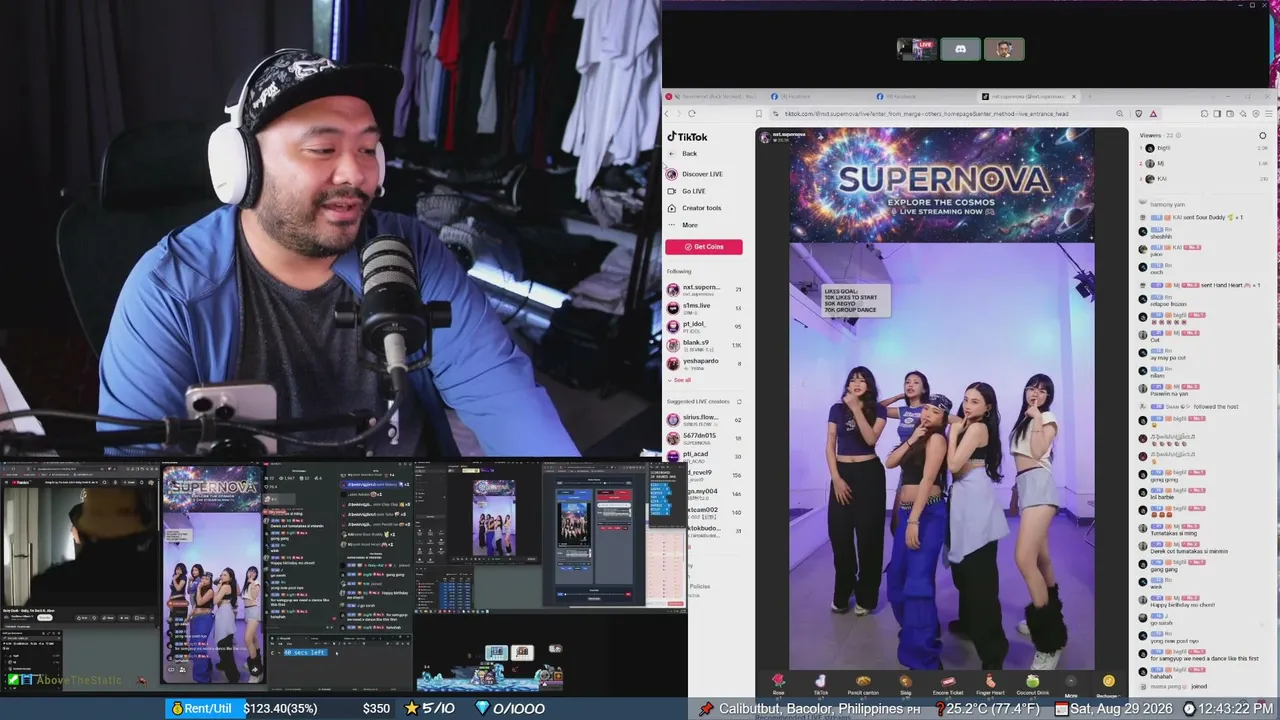Close the nxt.supernova TikTok tab
Viewport: 1280px width, 720px height.
[1074, 97]
